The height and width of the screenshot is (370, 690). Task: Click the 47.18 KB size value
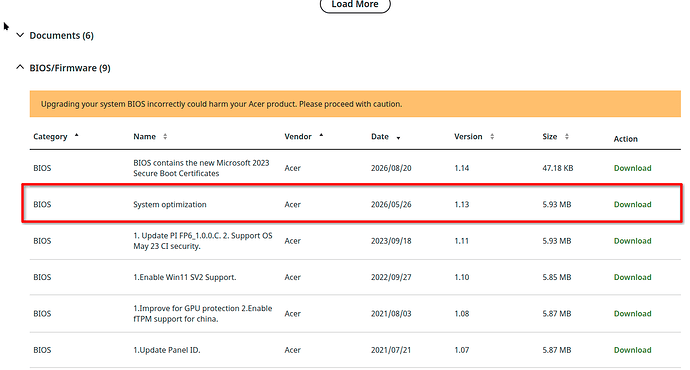tap(558, 168)
